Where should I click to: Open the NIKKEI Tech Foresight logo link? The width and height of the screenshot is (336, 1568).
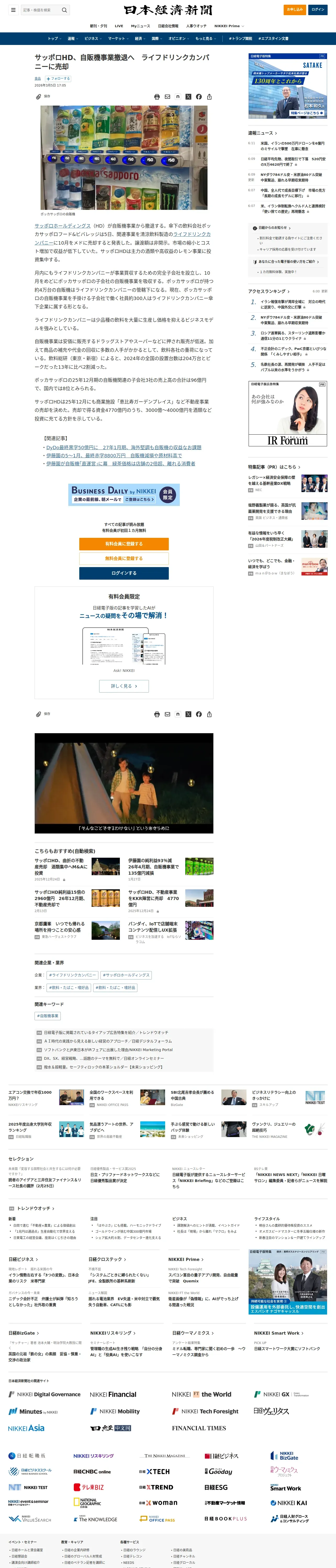point(205,1411)
